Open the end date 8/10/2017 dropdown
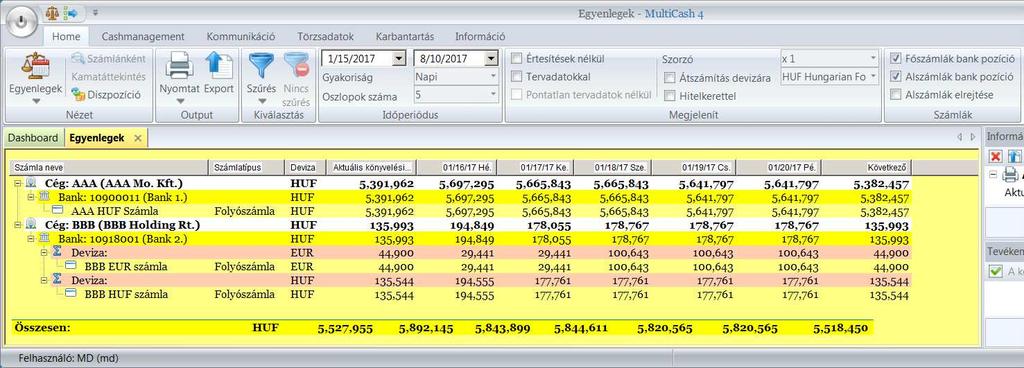Viewport: 1024px width, 368px height. (491, 59)
